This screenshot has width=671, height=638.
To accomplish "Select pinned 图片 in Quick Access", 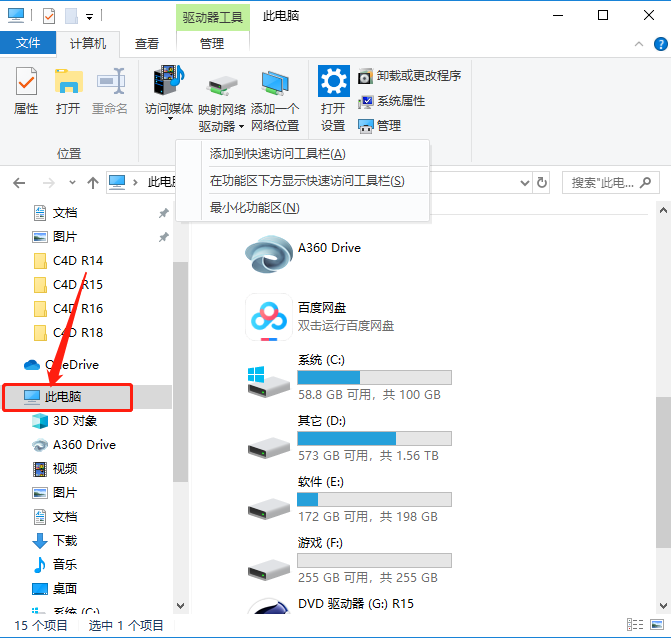I will coord(65,237).
